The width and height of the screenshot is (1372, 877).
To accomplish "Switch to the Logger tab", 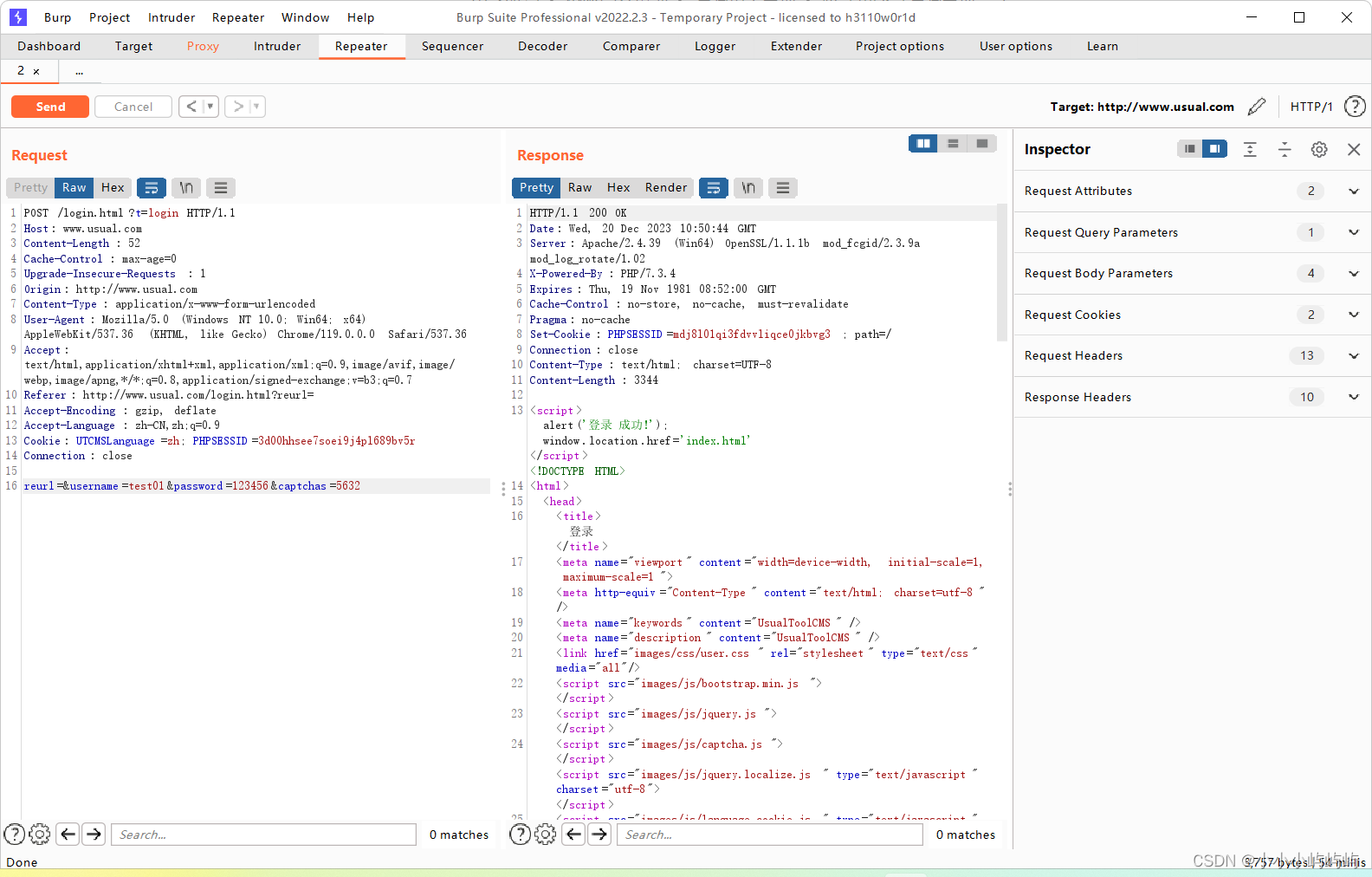I will pos(715,46).
